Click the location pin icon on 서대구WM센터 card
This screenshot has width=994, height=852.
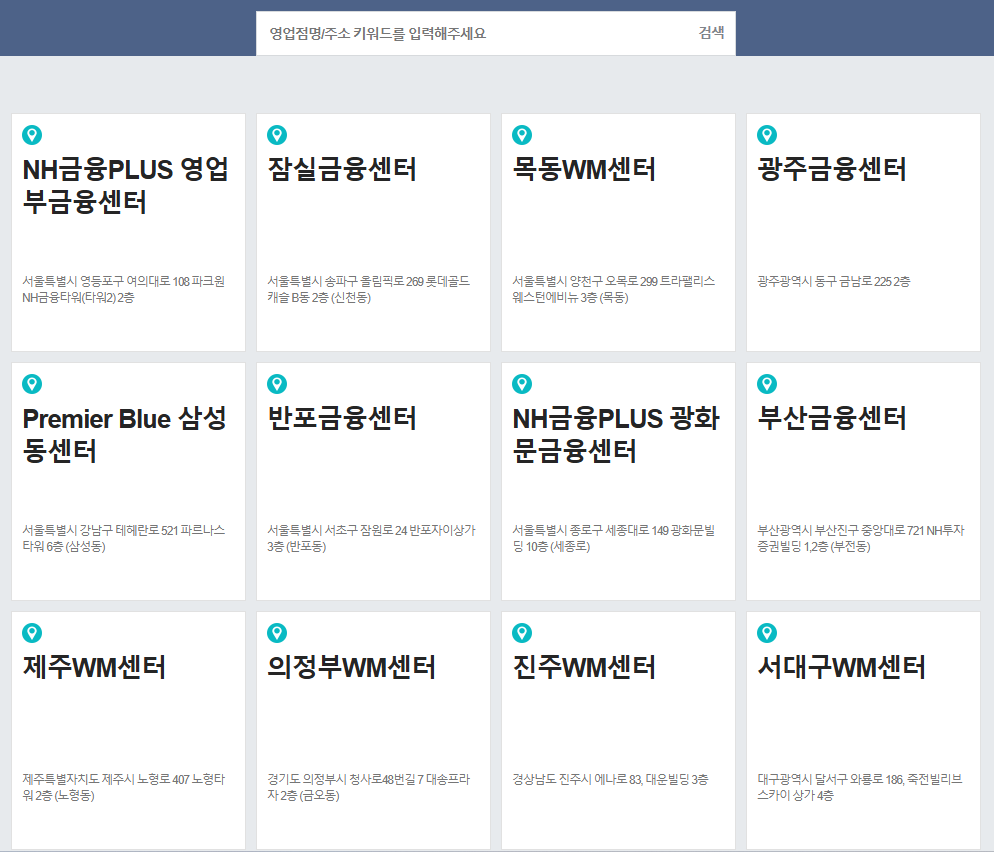[766, 633]
